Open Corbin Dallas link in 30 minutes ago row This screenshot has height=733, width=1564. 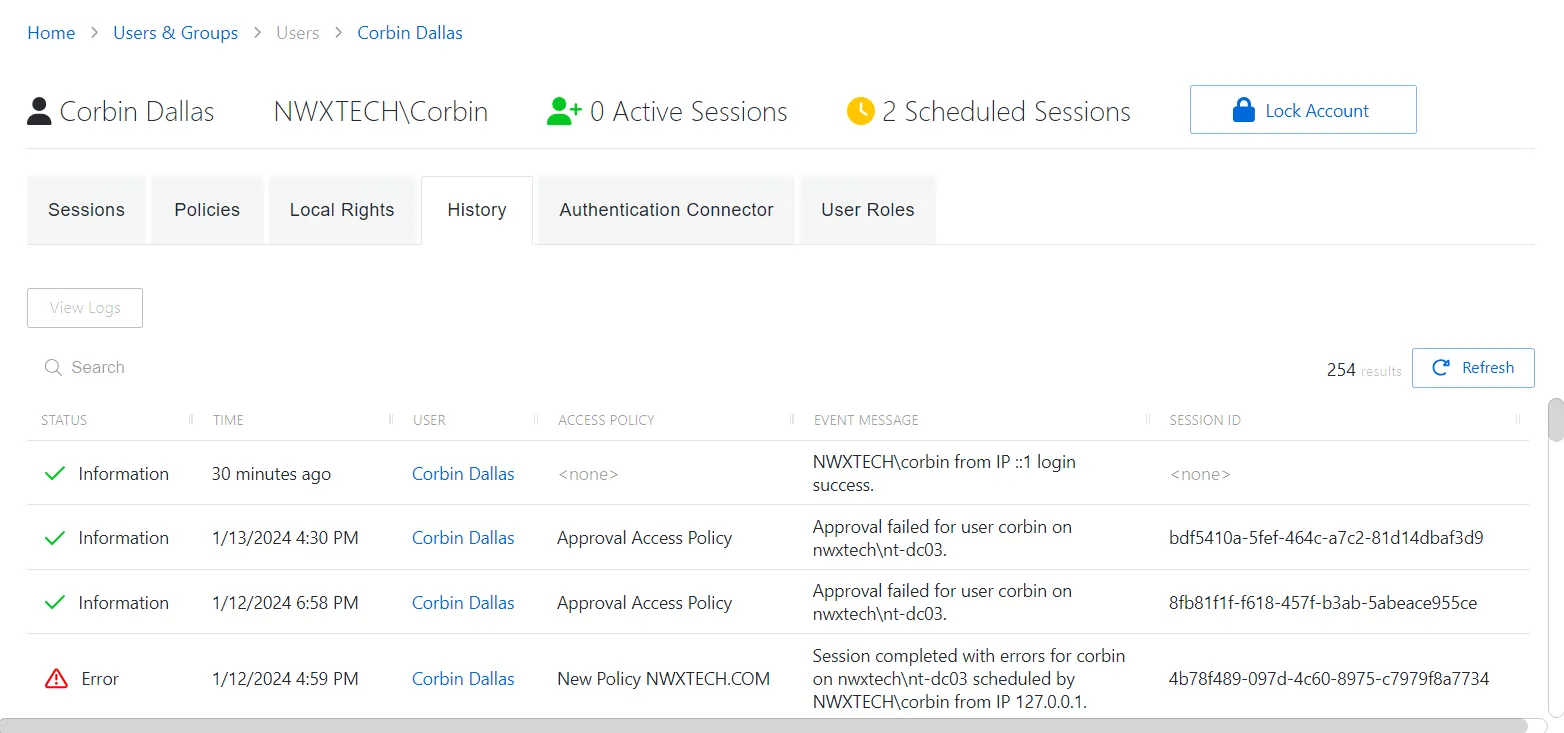(x=463, y=474)
